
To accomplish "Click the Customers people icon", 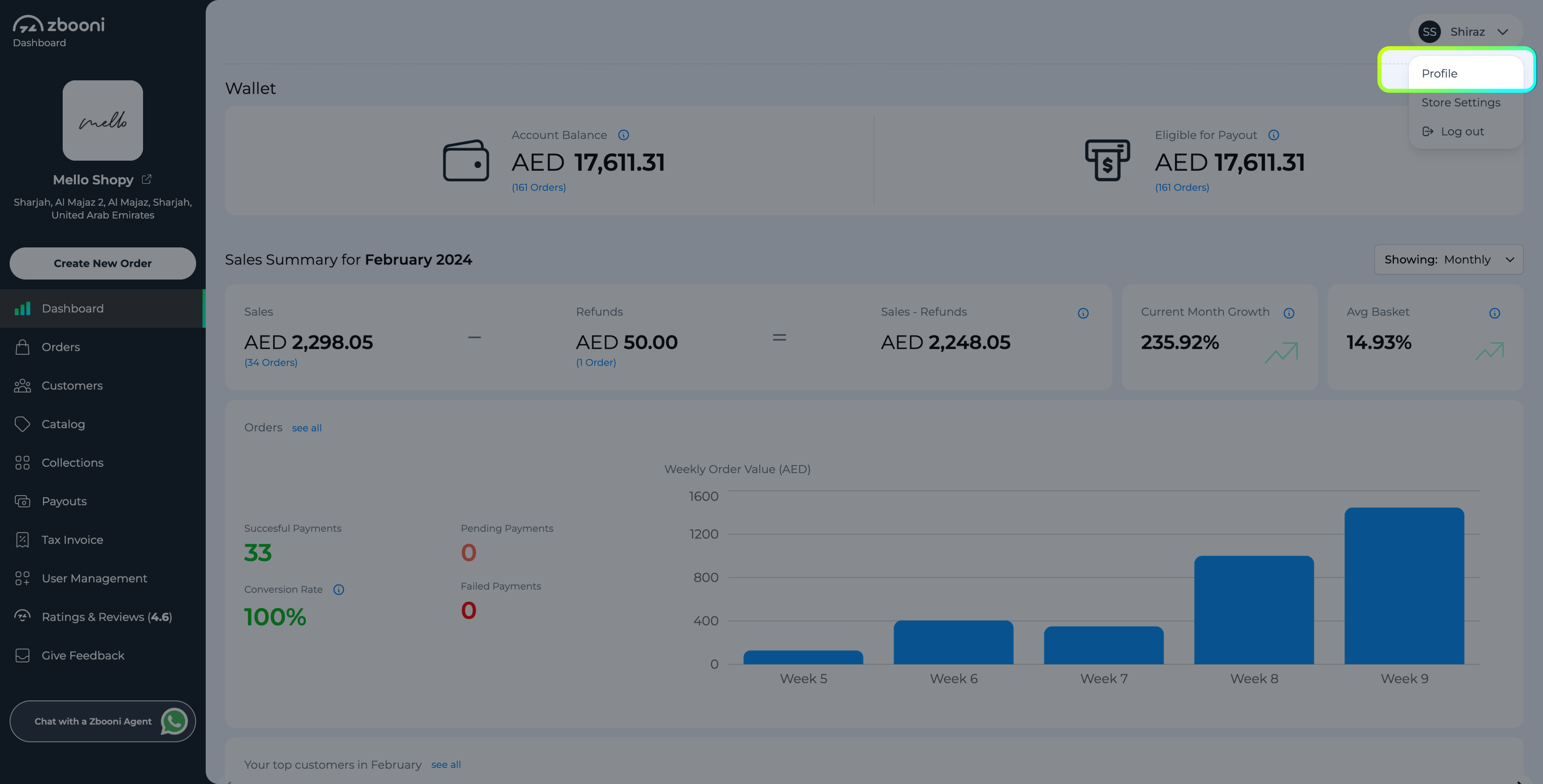I will pos(22,386).
